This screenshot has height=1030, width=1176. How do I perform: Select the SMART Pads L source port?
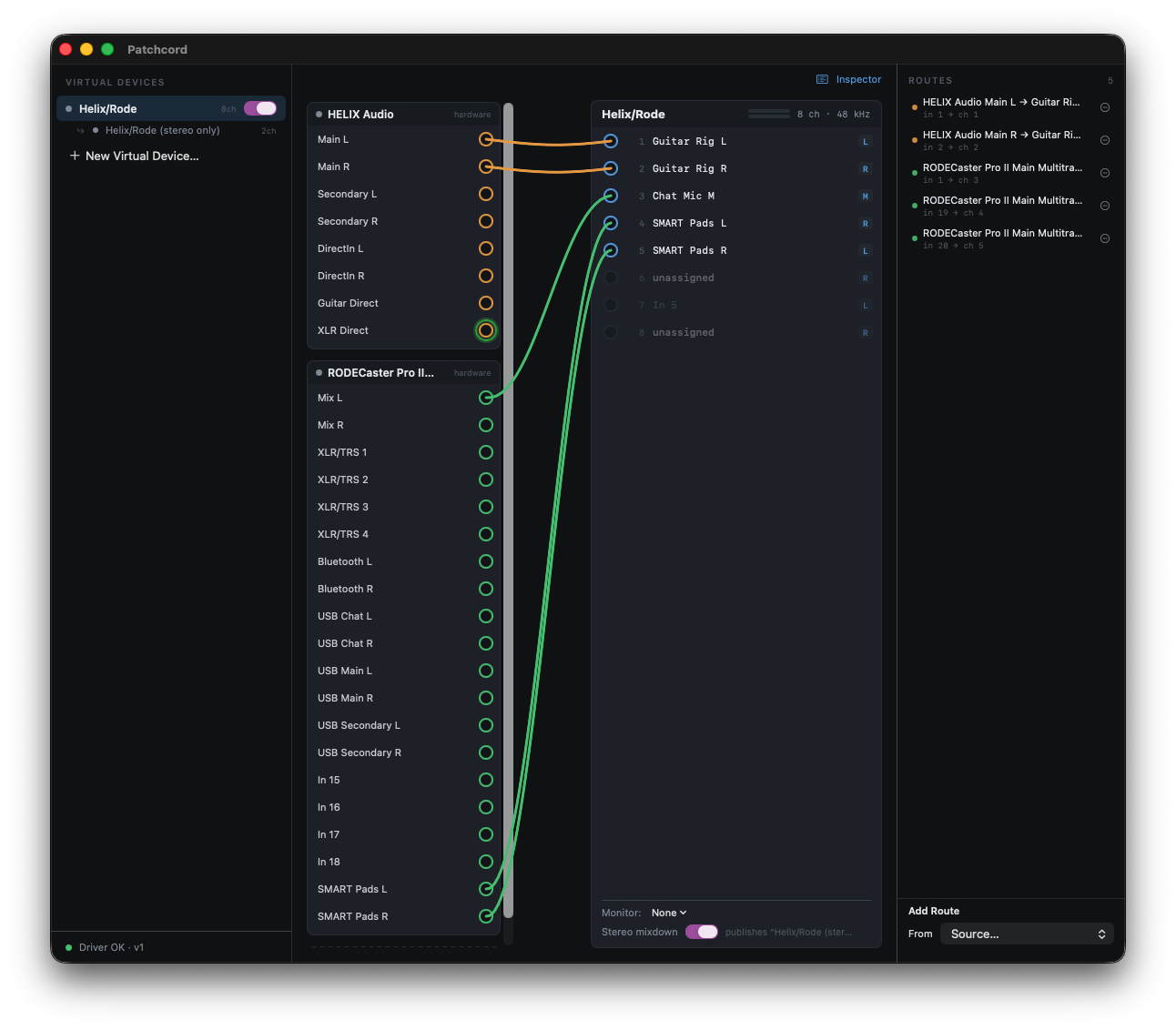point(486,889)
